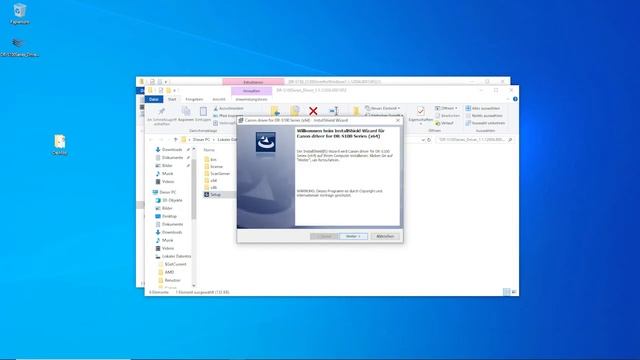Click Bearbeiten in the ribbon
Image resolution: width=640 pixels, height=360 pixels.
click(447, 116)
